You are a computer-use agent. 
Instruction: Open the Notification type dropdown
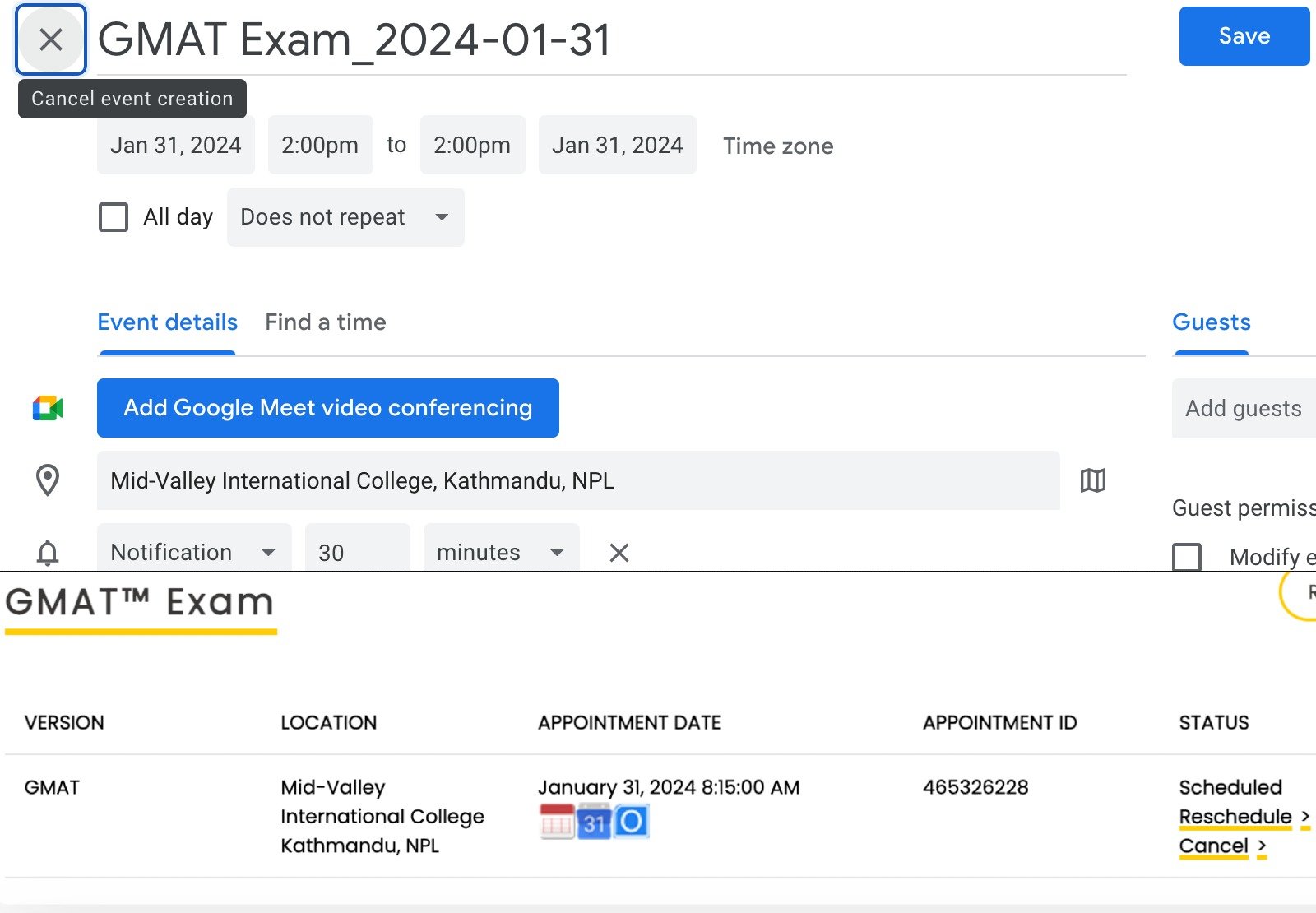[194, 553]
